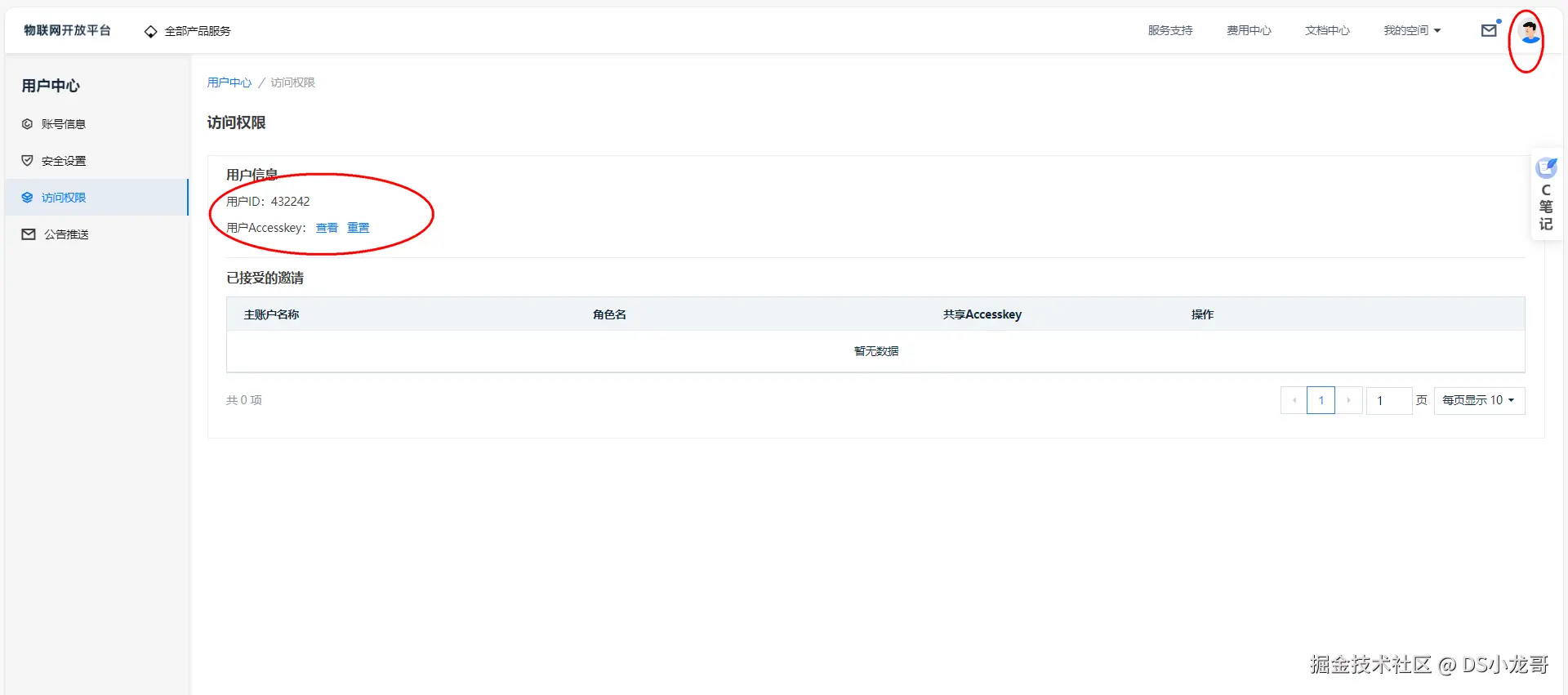Click 查看 to view user Accesskey
1568x695 pixels.
point(327,228)
